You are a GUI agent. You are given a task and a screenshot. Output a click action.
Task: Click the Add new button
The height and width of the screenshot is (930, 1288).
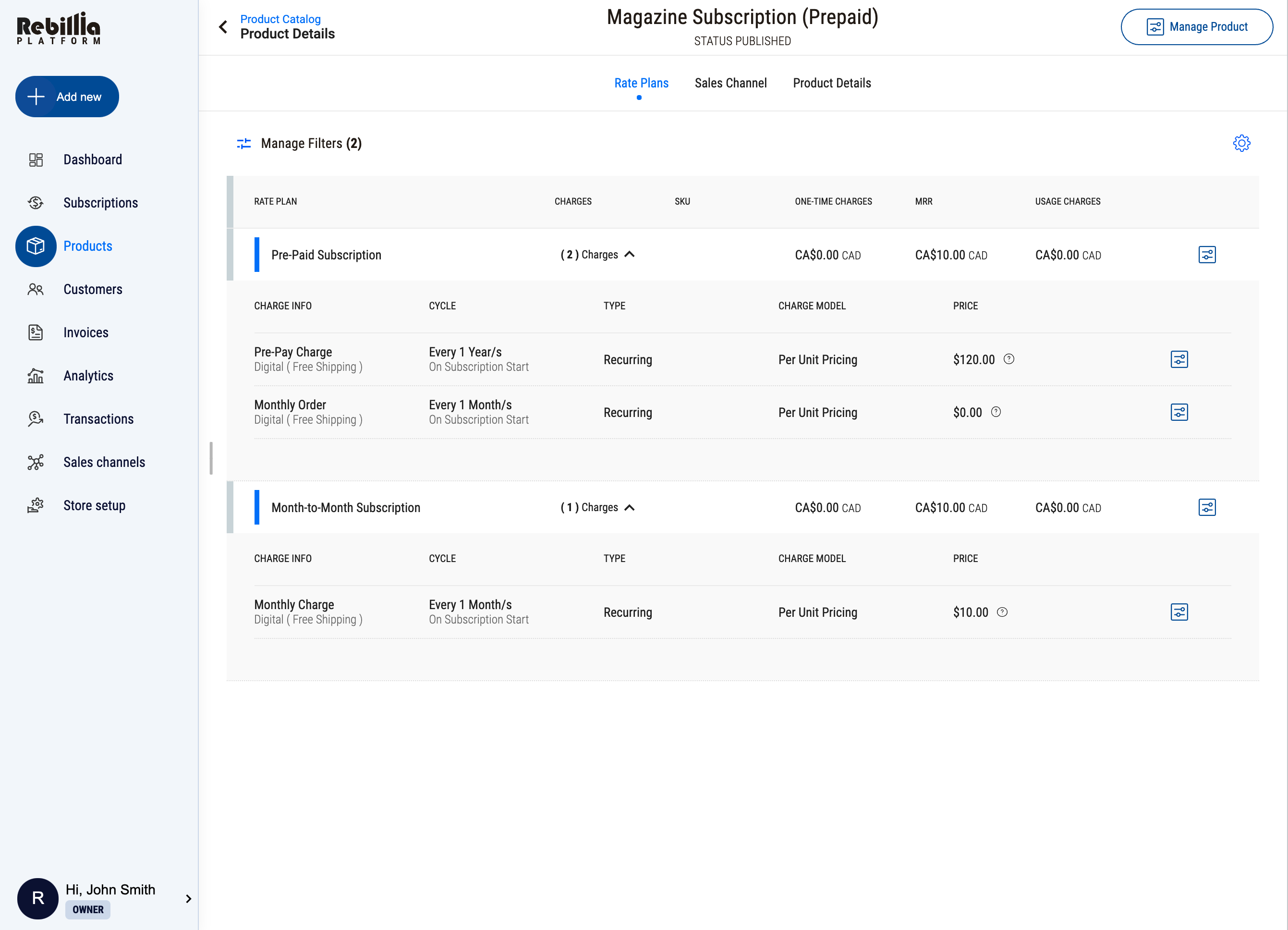coord(67,97)
